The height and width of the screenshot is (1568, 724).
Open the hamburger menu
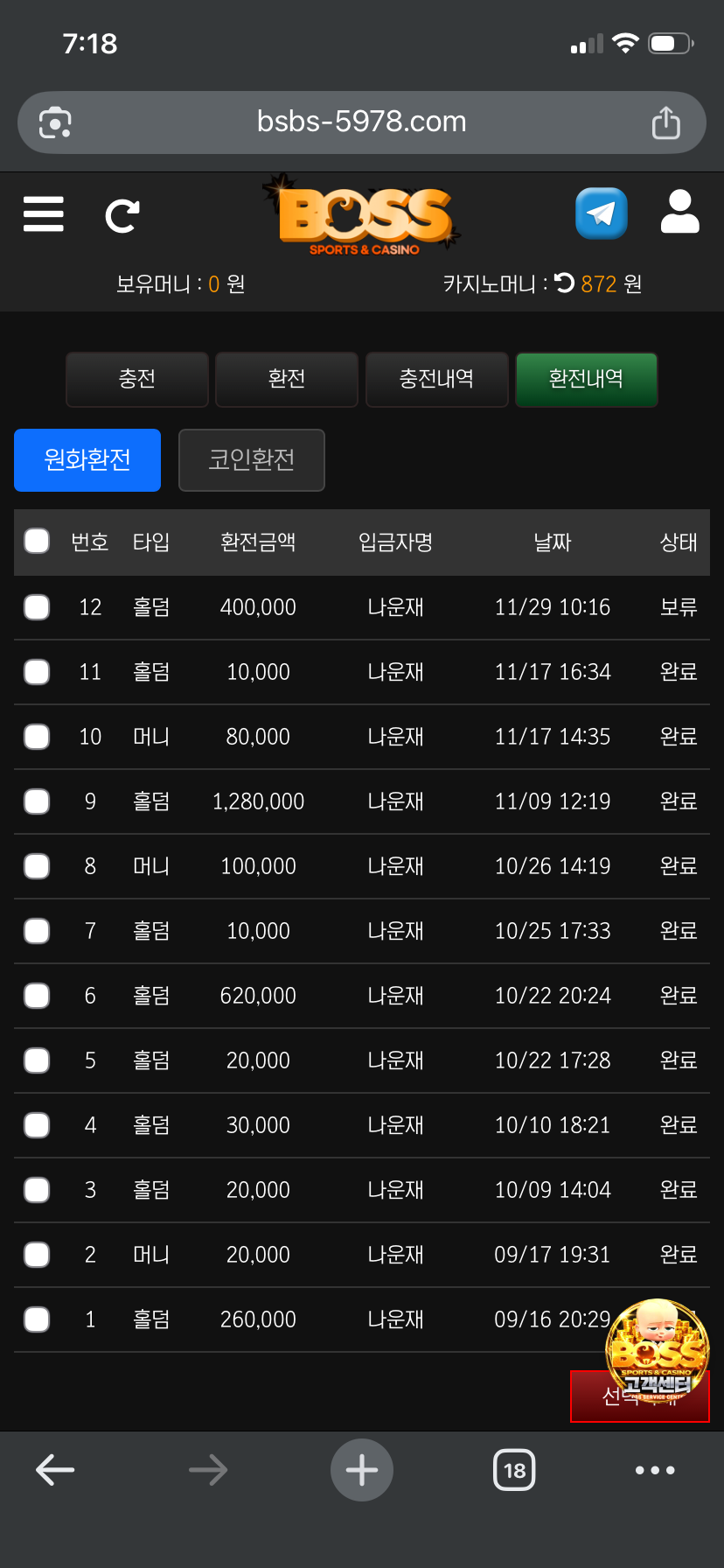tap(44, 213)
